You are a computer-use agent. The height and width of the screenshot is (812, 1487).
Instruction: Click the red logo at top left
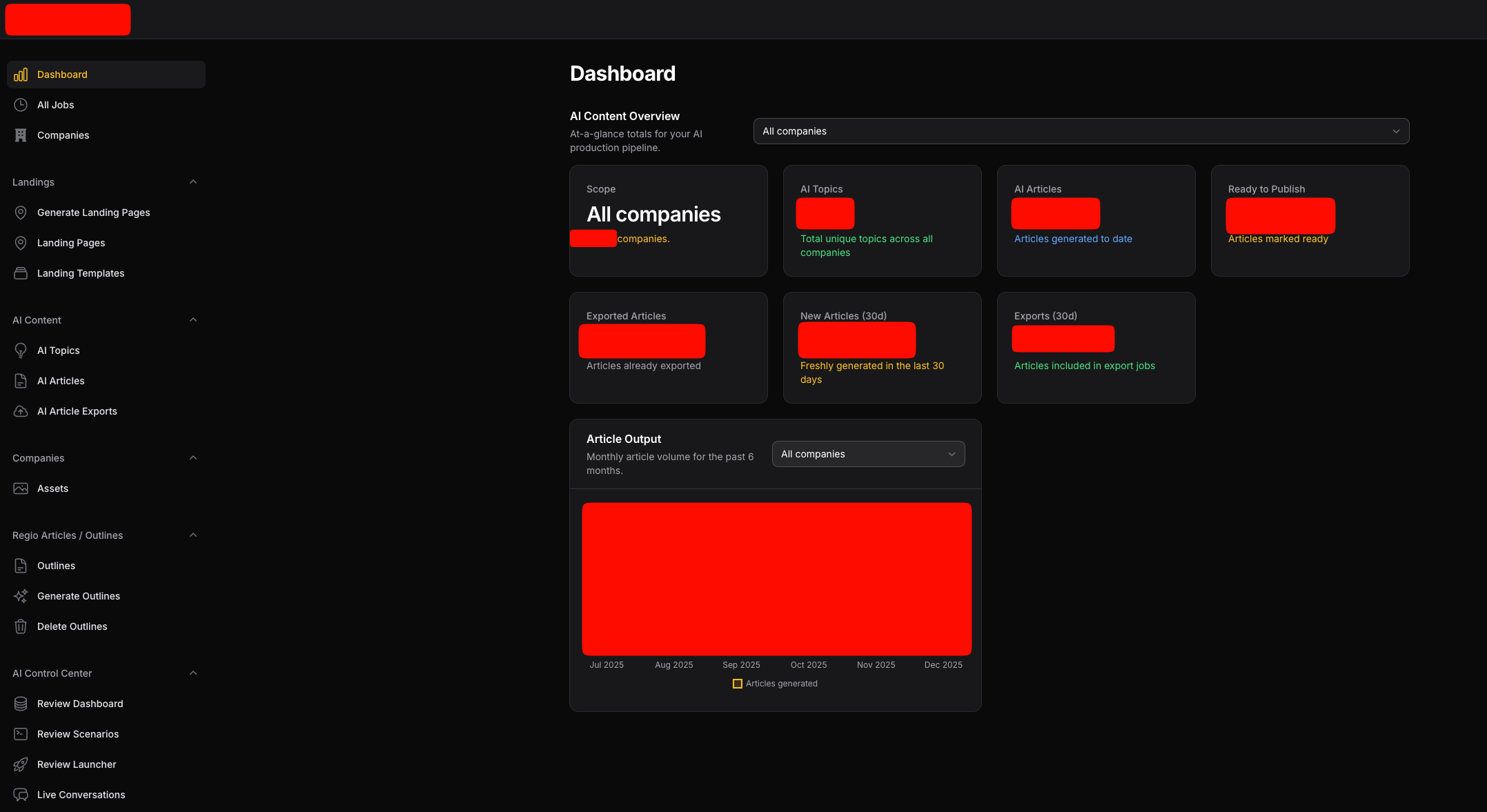(67, 19)
